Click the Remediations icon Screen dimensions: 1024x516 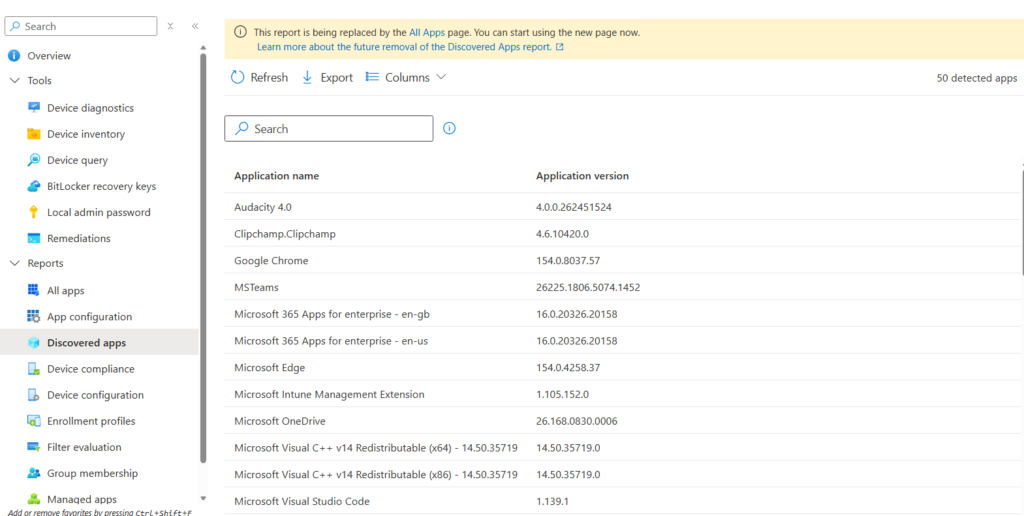[33, 238]
